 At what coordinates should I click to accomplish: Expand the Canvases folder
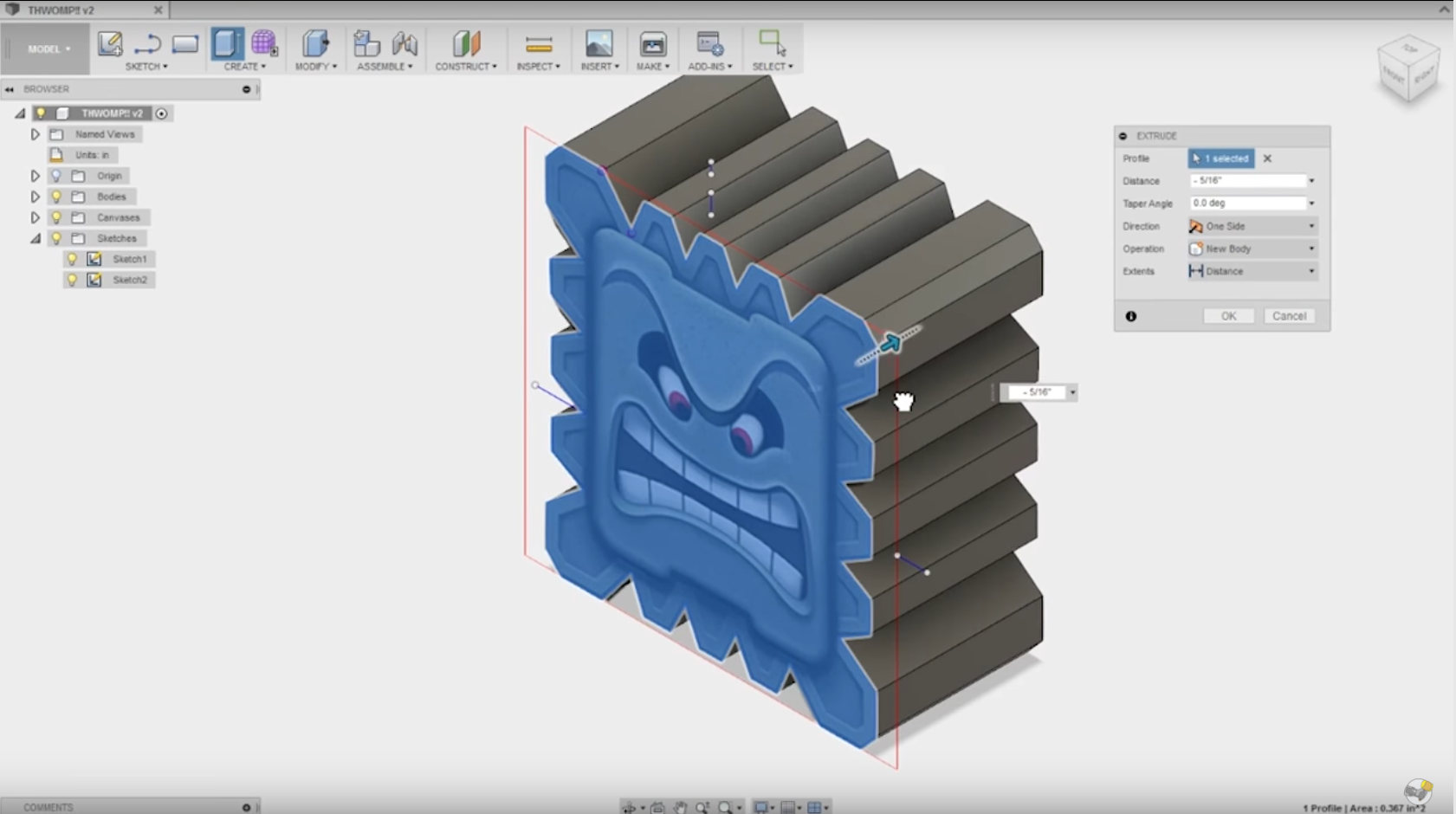tap(36, 217)
